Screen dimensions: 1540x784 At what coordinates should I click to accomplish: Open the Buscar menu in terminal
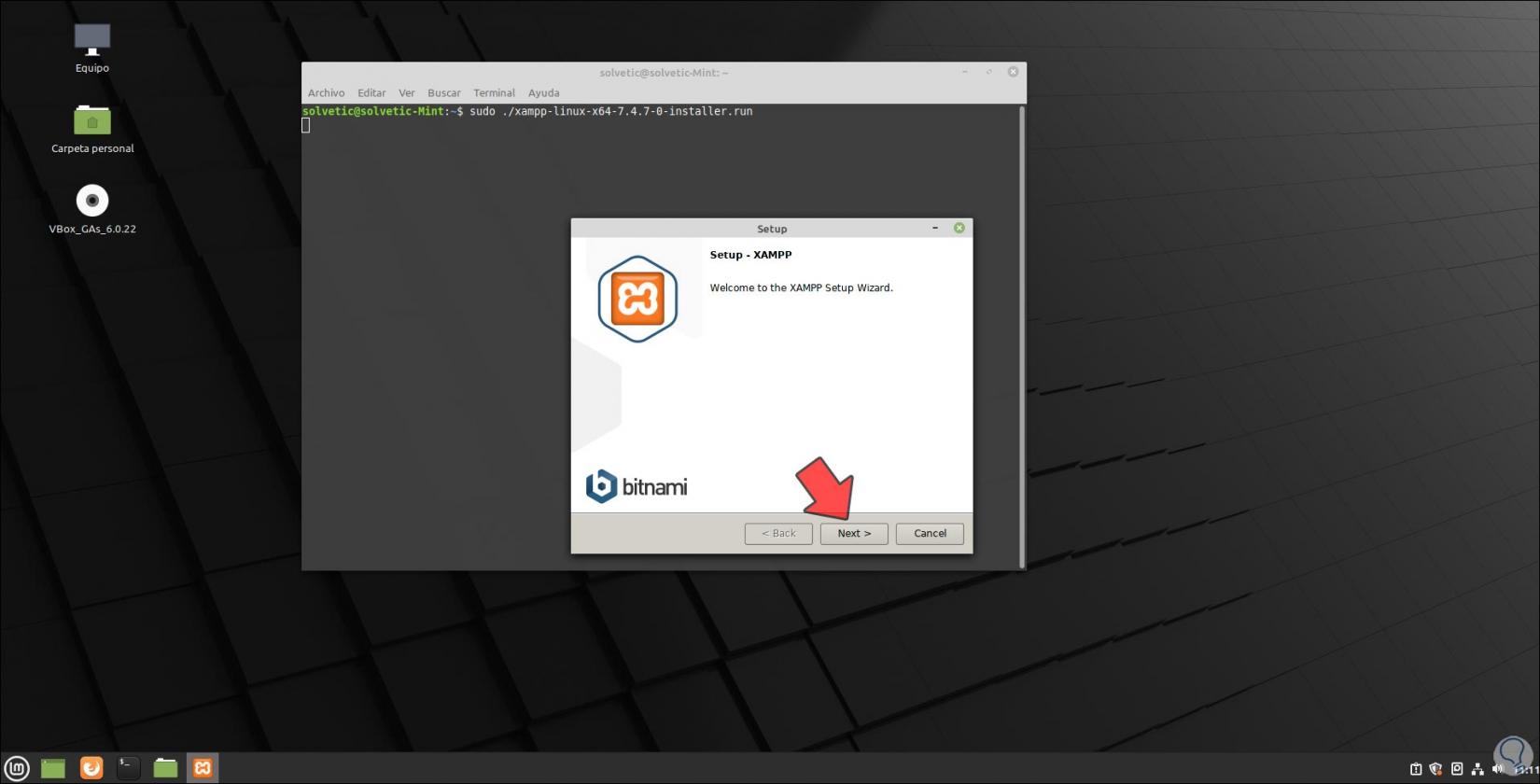point(444,92)
